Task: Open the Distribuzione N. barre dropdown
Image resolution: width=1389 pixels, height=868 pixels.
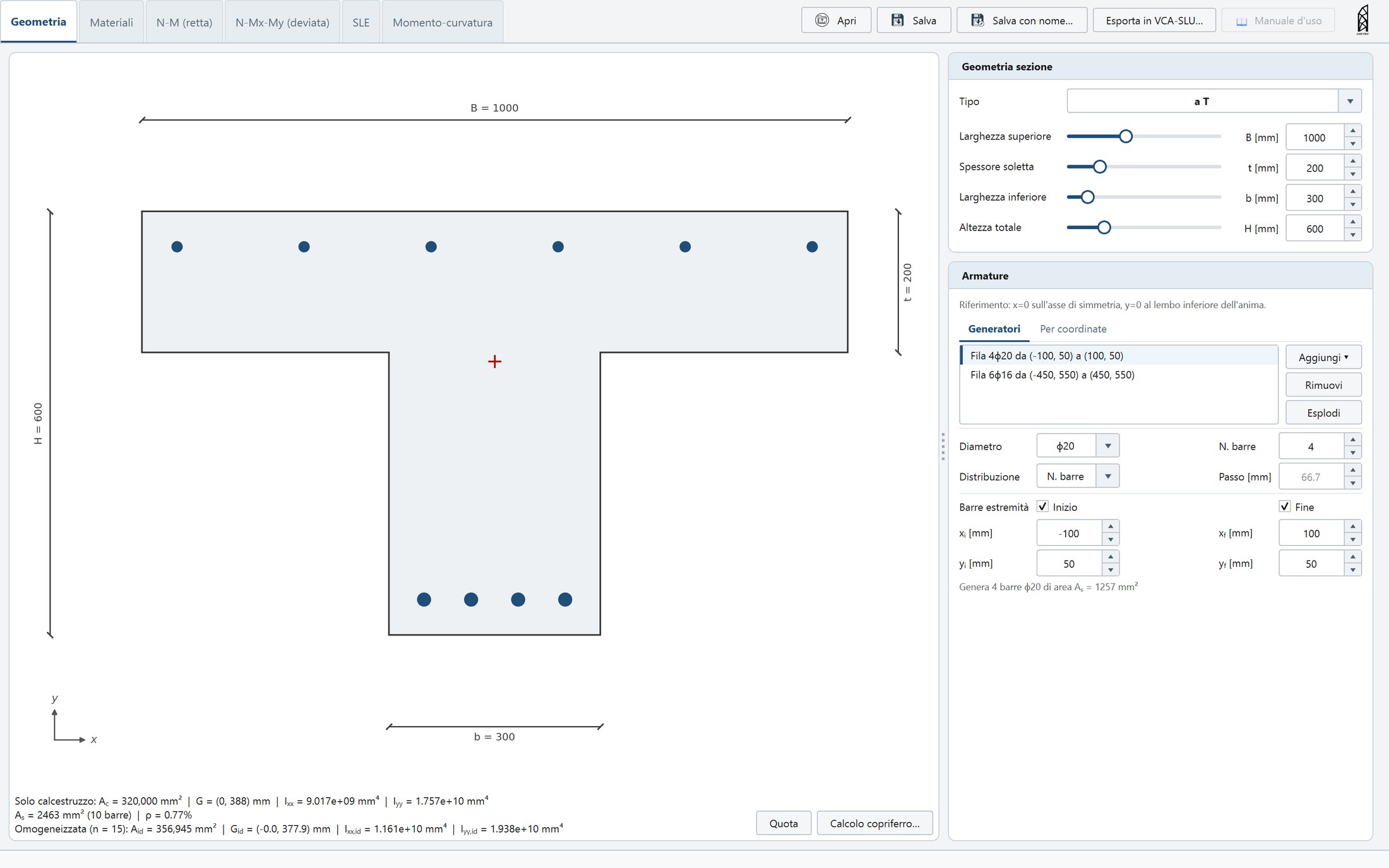Action: point(1108,476)
